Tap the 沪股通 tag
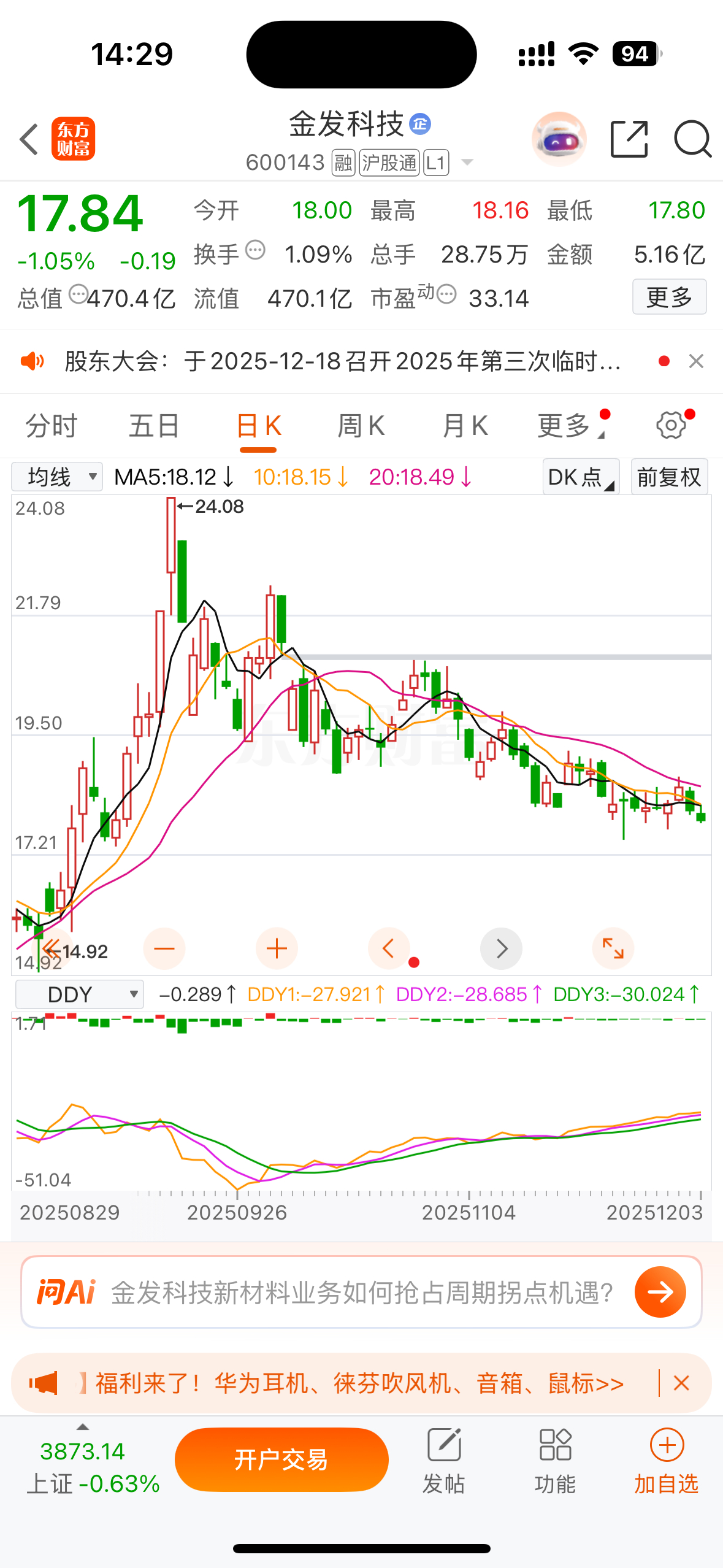 [389, 163]
